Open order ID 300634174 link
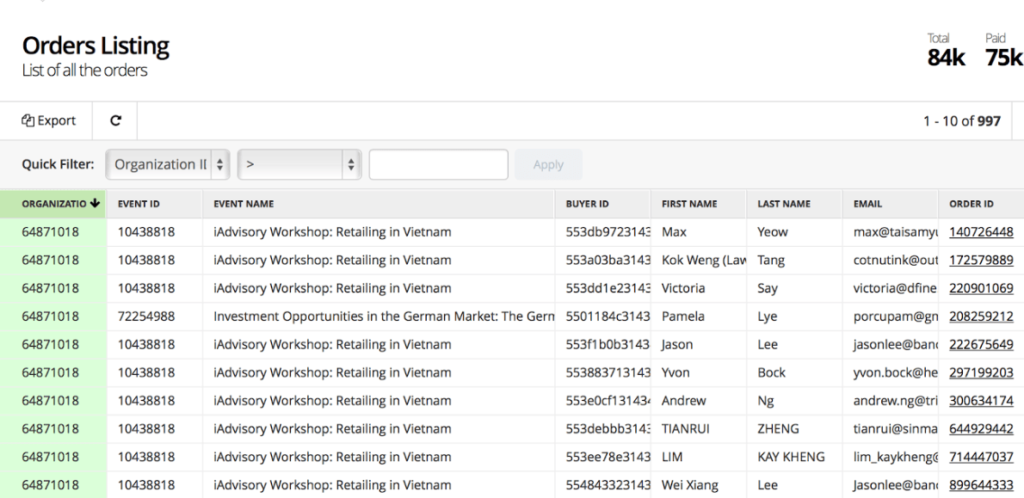 coord(981,401)
